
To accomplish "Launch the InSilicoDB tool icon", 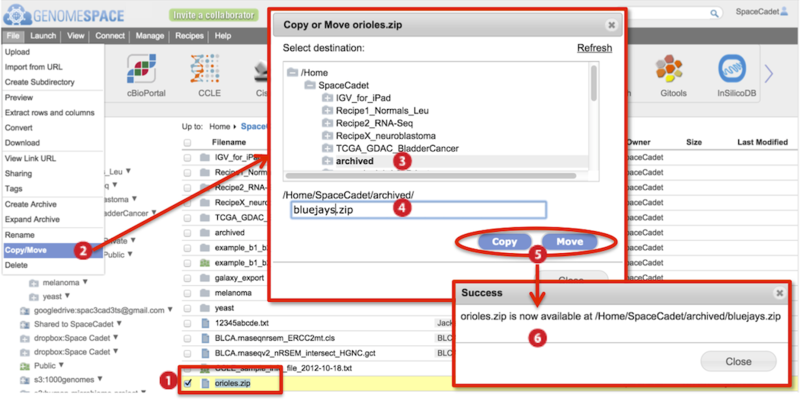I will pyautogui.click(x=732, y=69).
